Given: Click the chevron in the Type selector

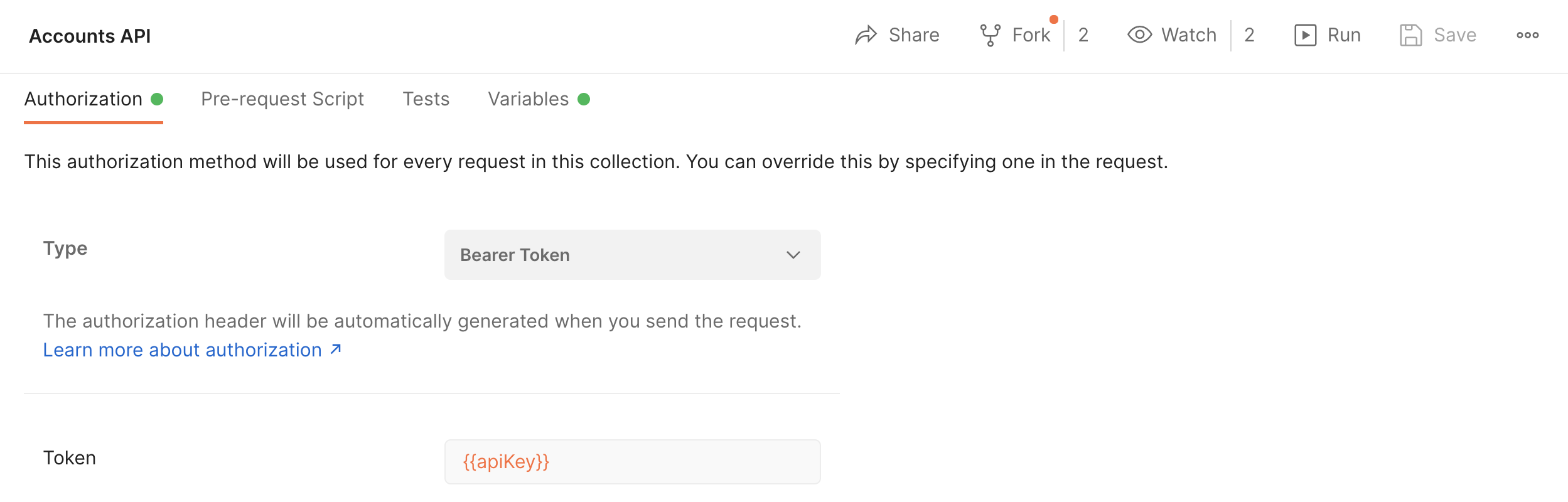Looking at the screenshot, I should click(793, 255).
